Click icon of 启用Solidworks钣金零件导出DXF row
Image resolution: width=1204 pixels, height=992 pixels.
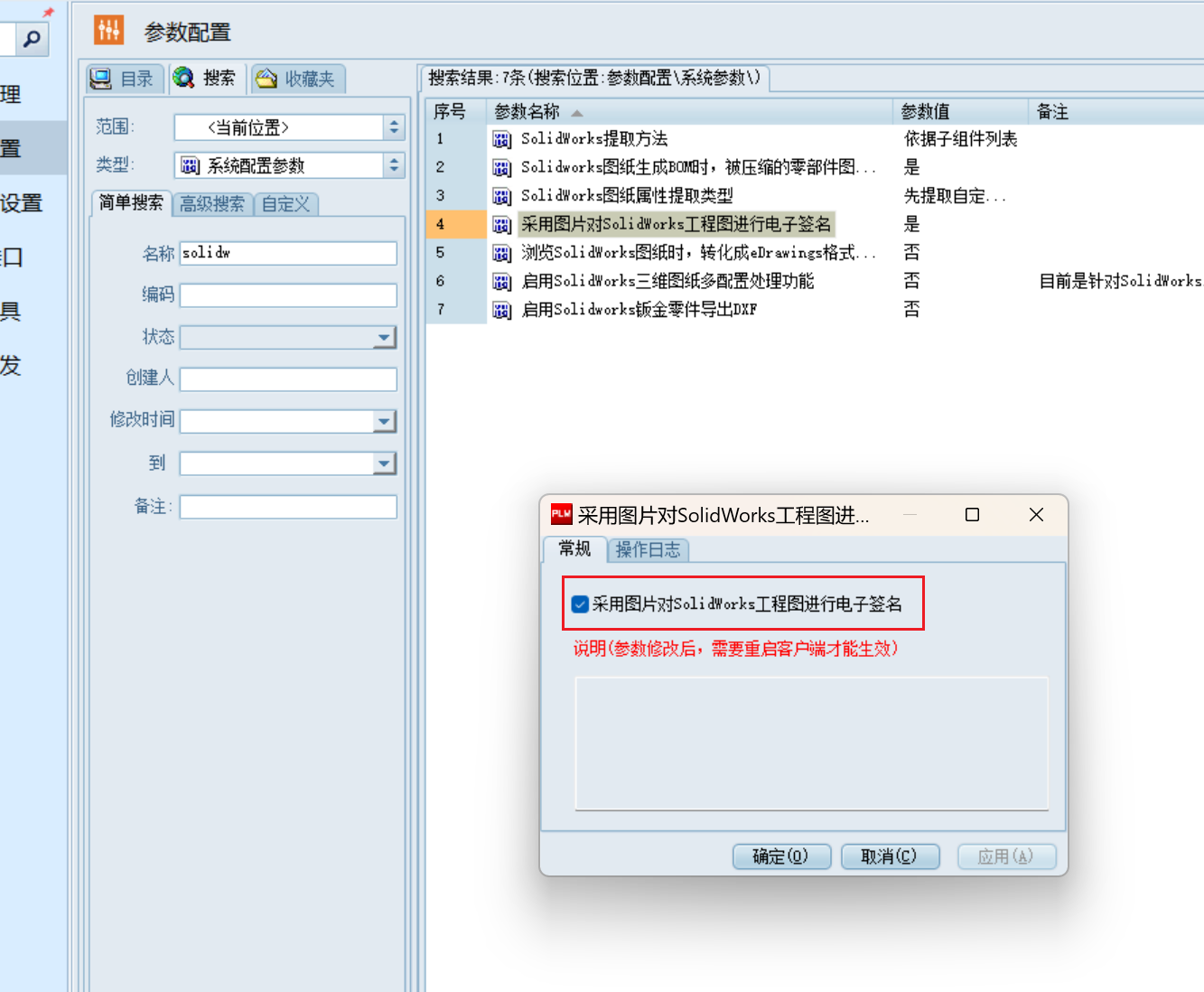pyautogui.click(x=502, y=310)
